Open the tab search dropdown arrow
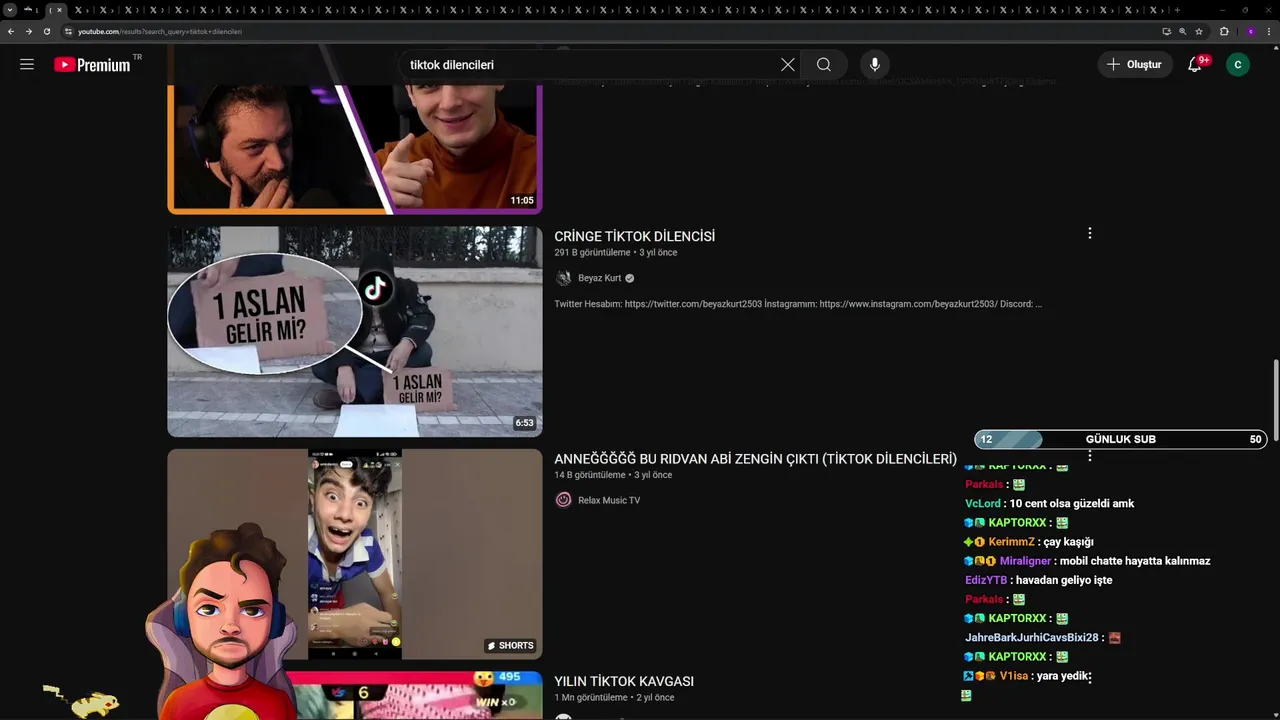Viewport: 1280px width, 720px height. (10, 10)
